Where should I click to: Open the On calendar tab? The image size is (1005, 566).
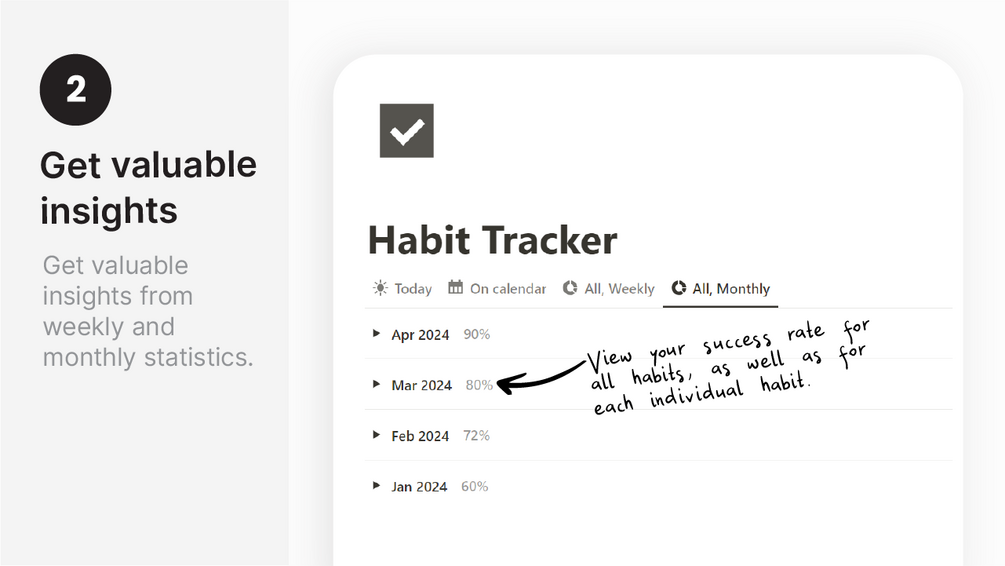point(507,289)
